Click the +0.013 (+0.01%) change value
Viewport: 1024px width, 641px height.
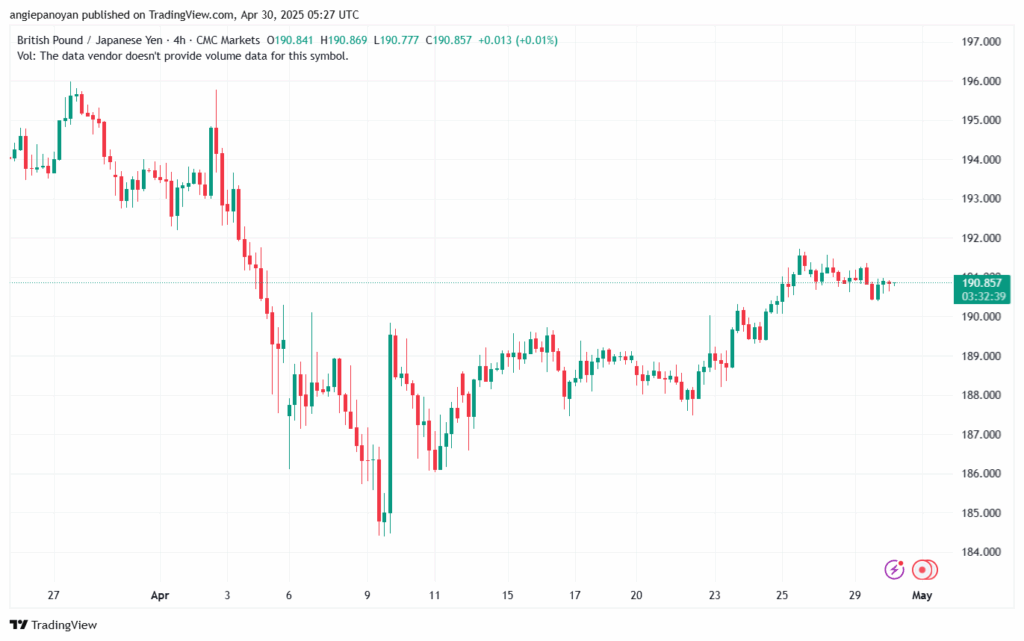pos(518,40)
